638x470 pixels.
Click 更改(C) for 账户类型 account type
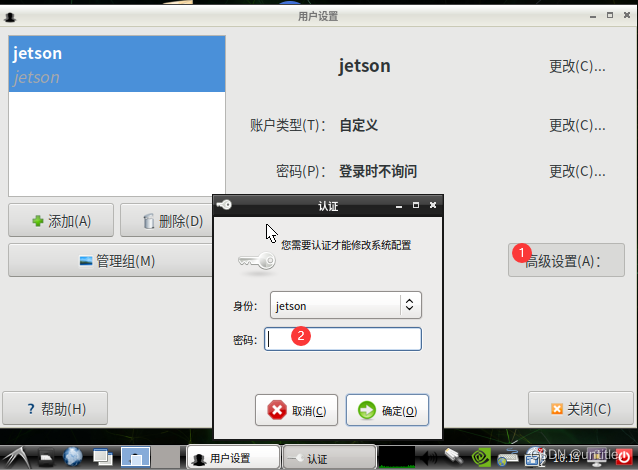(577, 125)
